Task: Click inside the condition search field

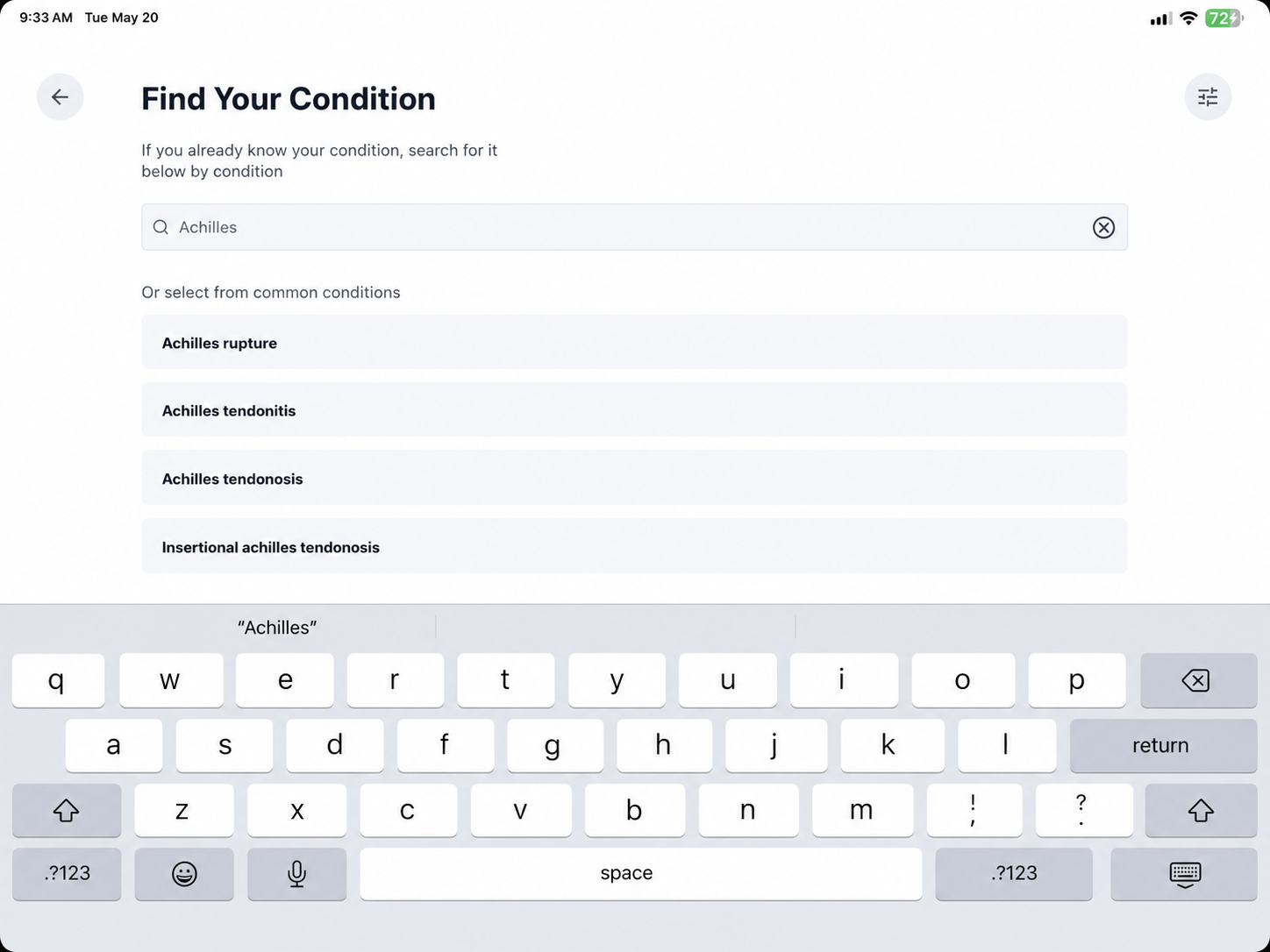Action: point(634,227)
